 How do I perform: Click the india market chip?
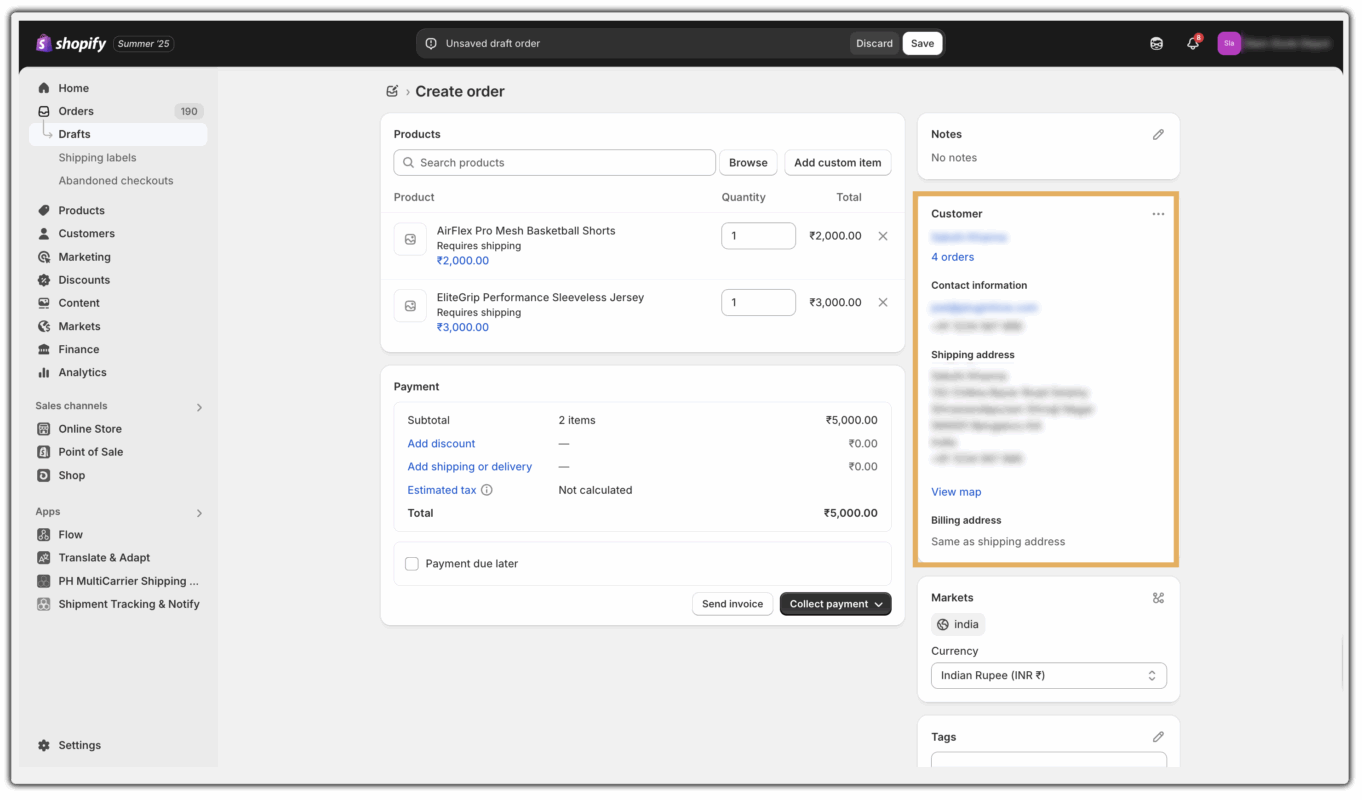click(x=958, y=625)
